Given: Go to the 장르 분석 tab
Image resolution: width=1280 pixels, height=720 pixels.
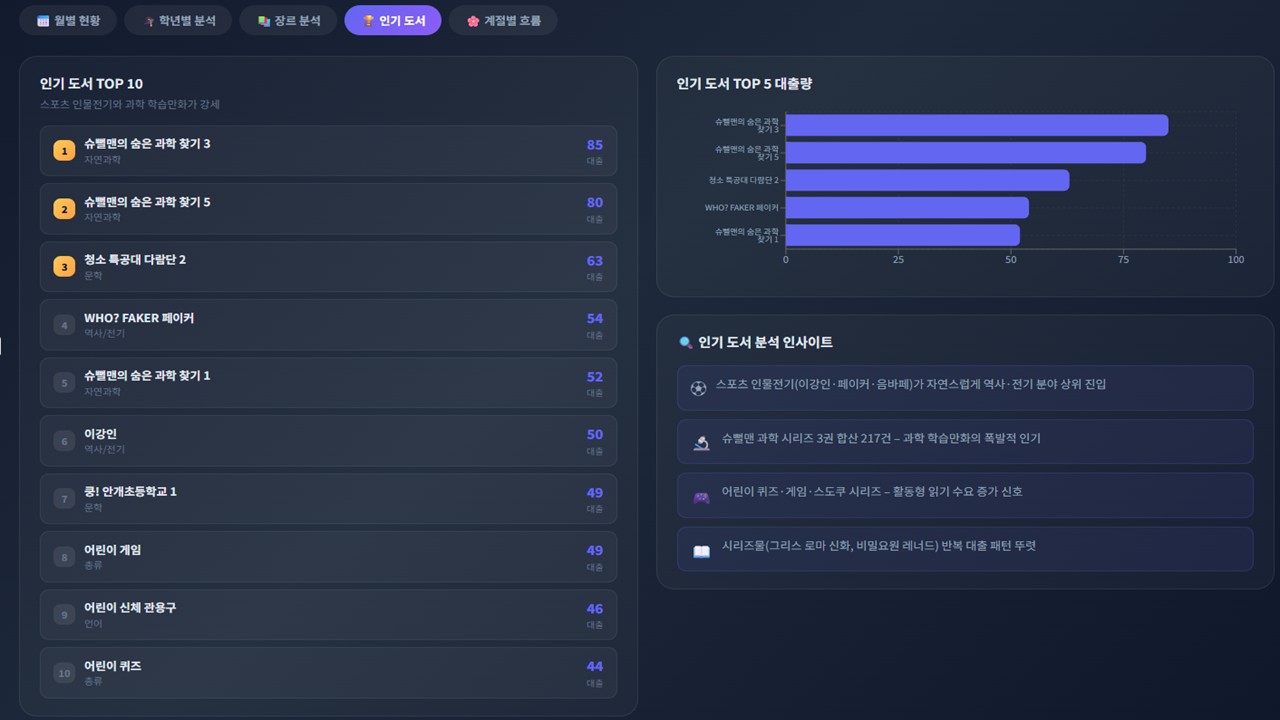Looking at the screenshot, I should click(288, 20).
